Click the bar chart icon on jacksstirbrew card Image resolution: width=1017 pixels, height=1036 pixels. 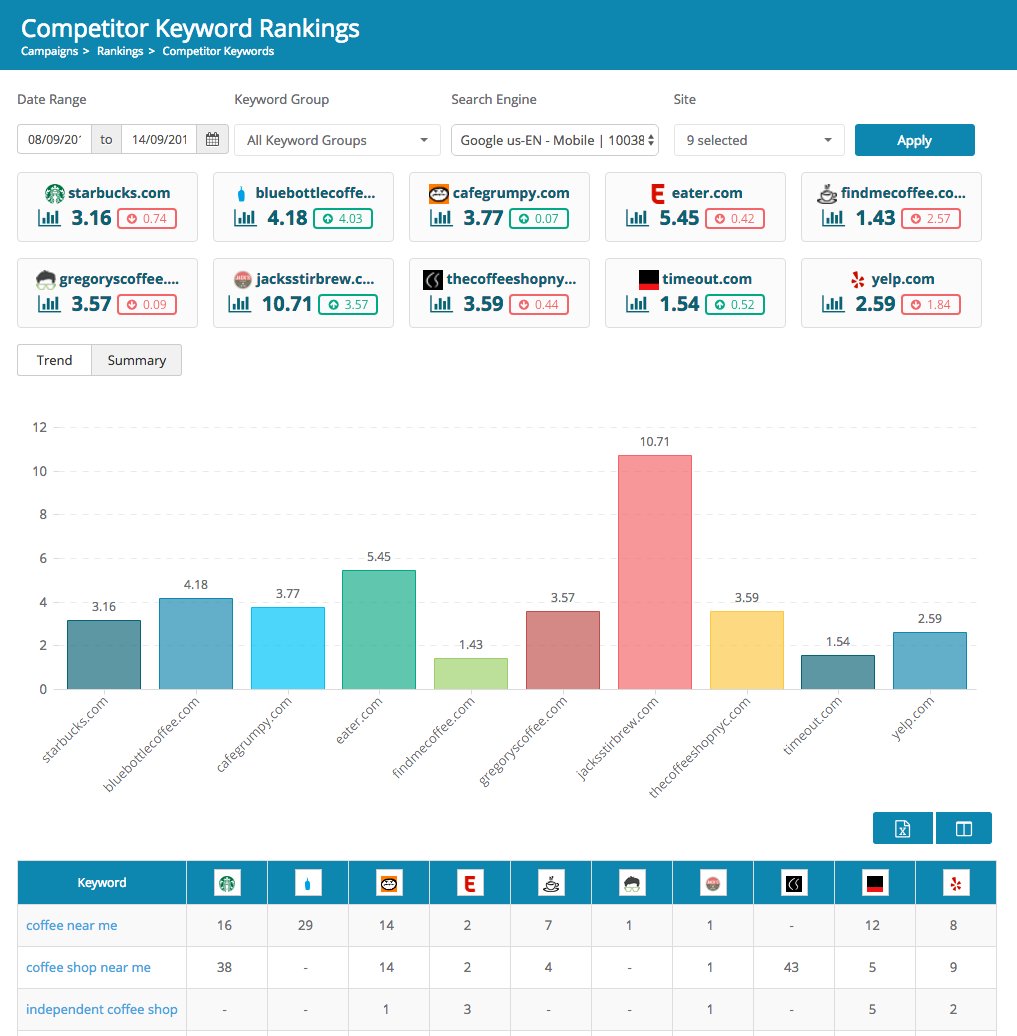coord(241,303)
